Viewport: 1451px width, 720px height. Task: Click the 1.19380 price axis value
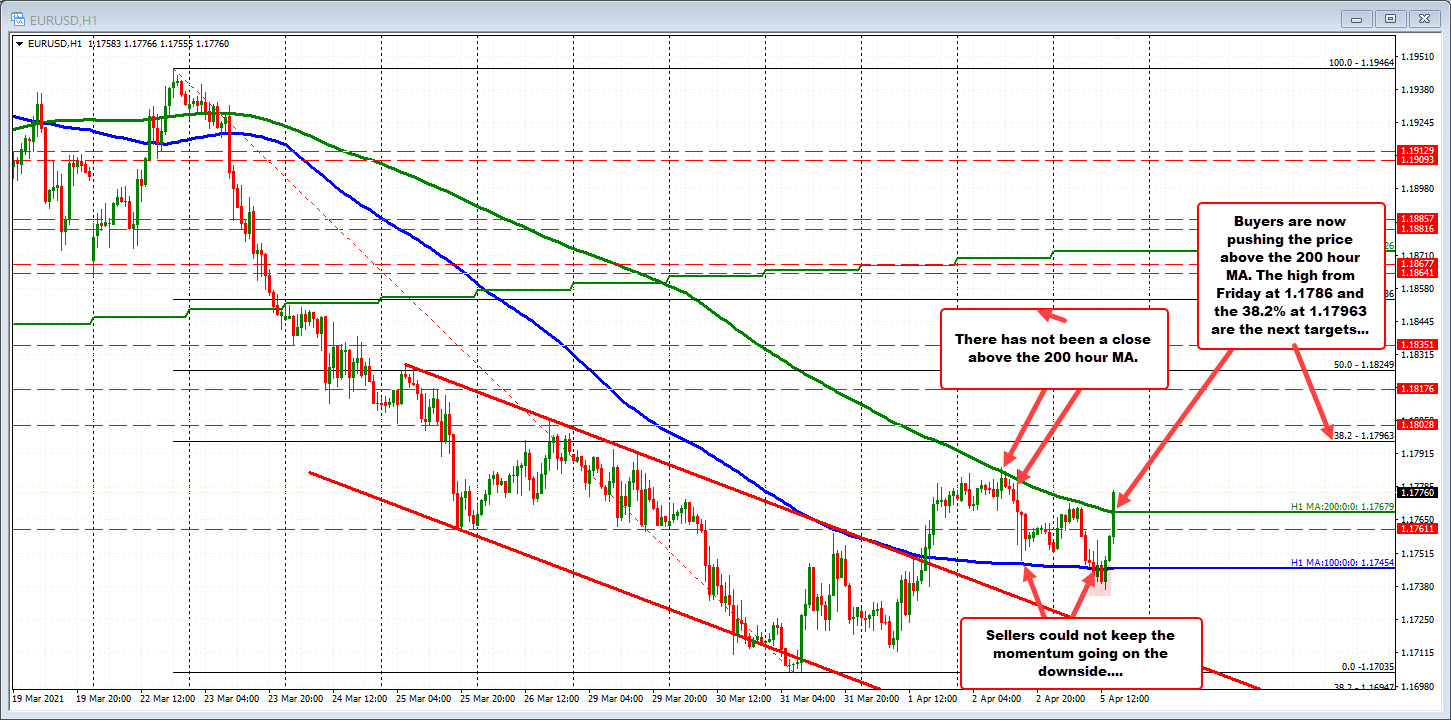click(1418, 90)
